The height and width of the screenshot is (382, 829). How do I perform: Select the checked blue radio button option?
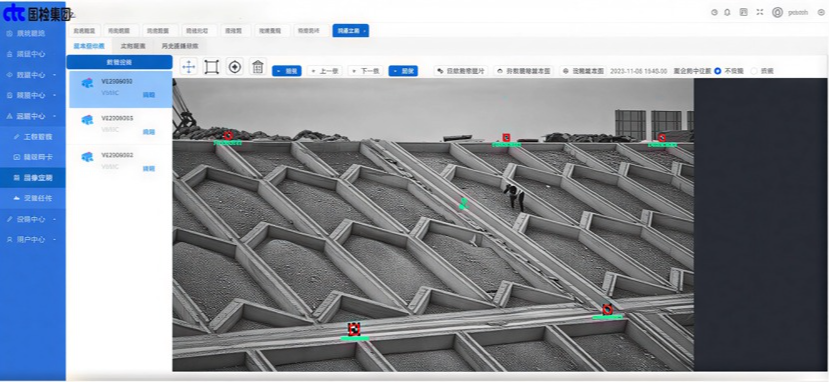pyautogui.click(x=717, y=71)
